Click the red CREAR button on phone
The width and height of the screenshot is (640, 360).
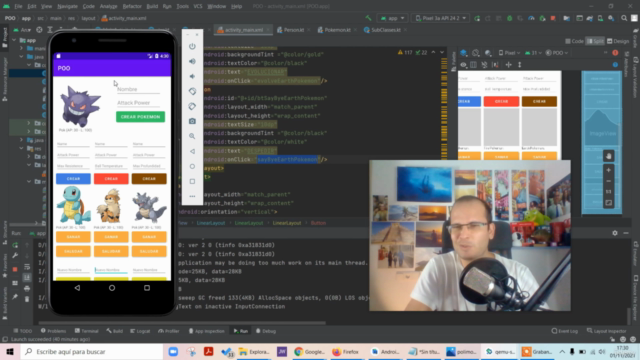[x=111, y=179]
